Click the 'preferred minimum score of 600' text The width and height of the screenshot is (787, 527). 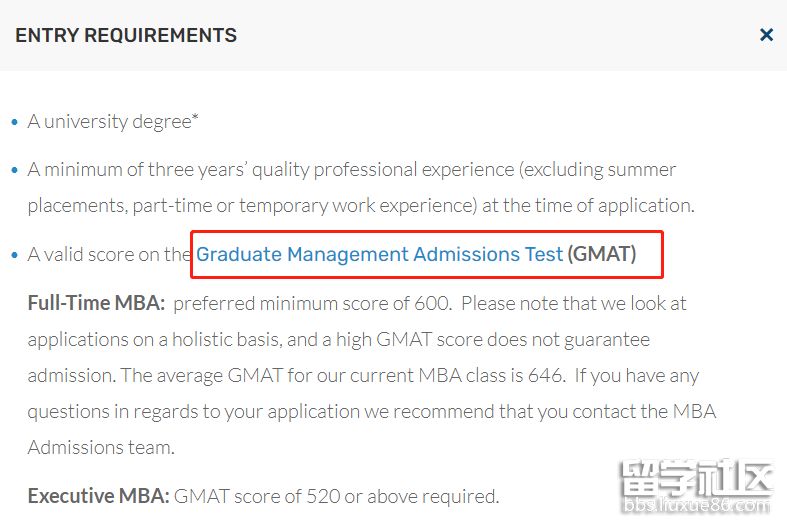[x=313, y=303]
